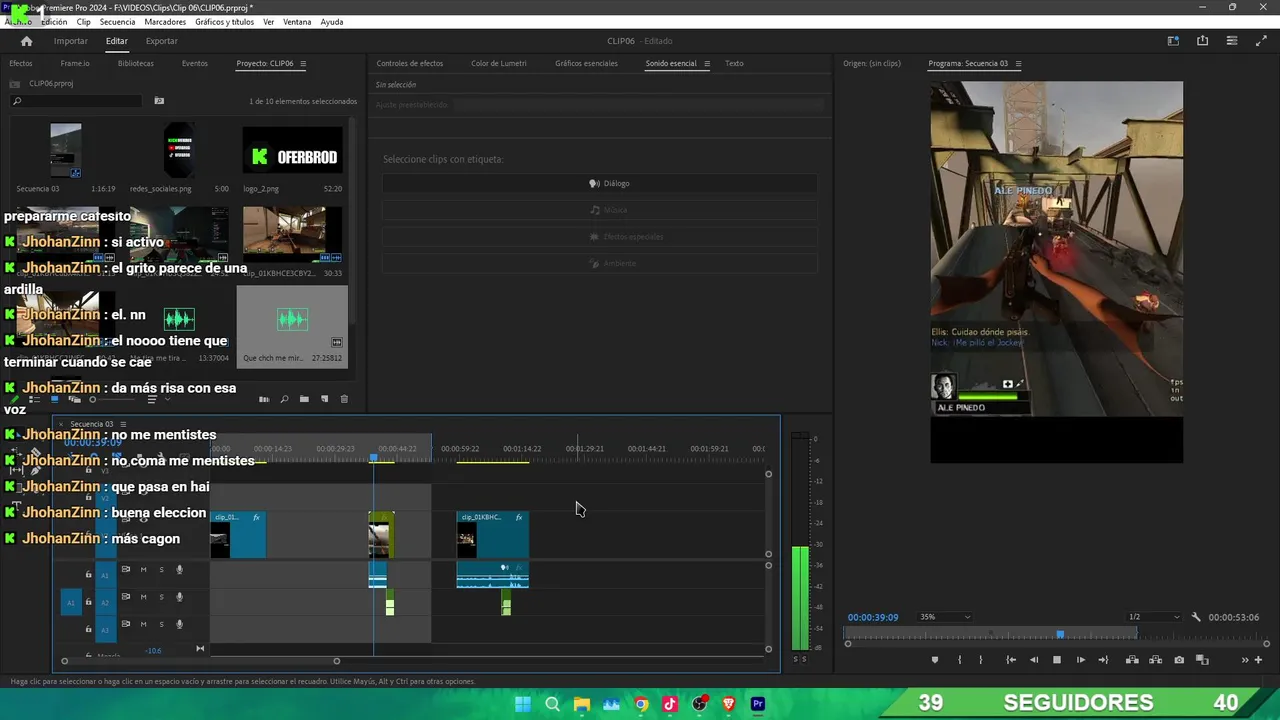
Task: Click Automate to Sequence icon in Project panel
Action: (264, 399)
